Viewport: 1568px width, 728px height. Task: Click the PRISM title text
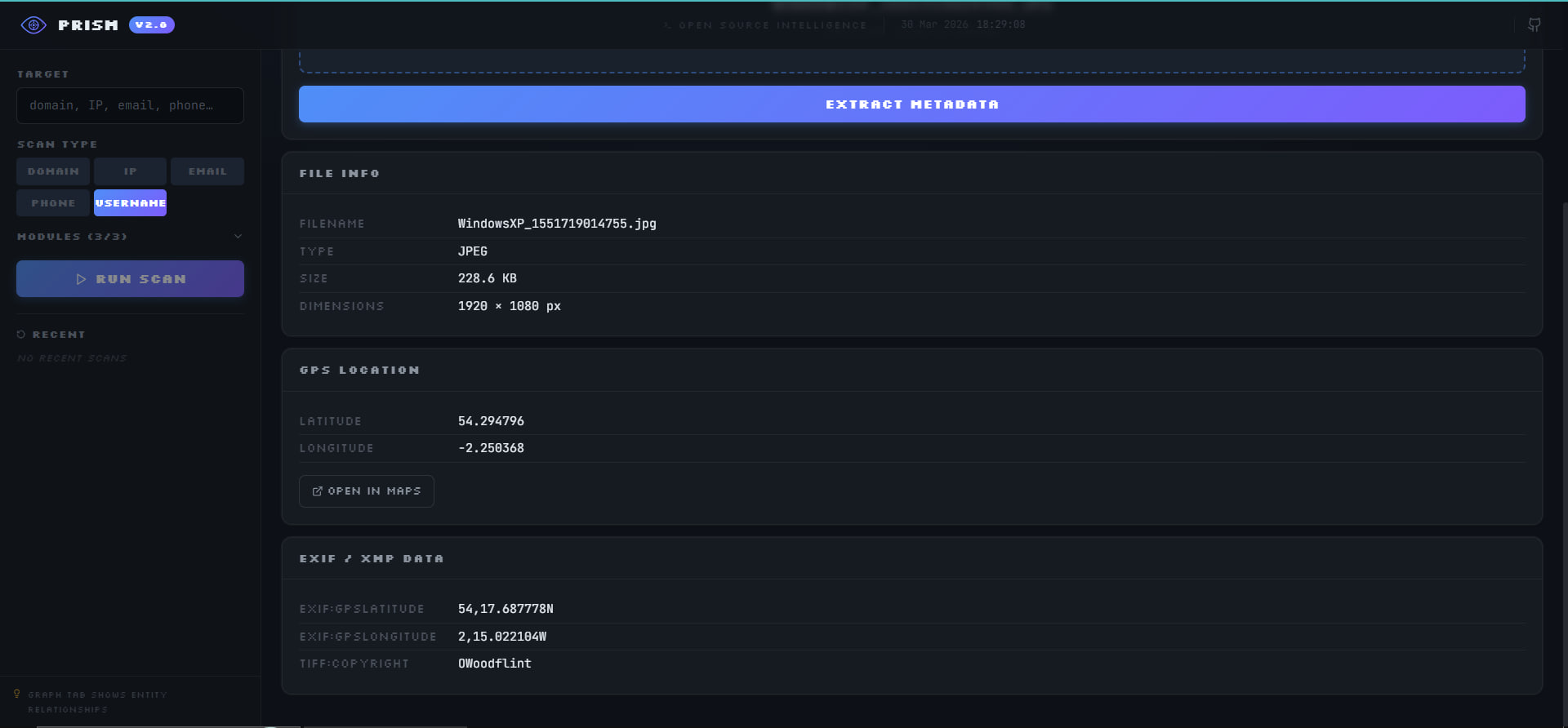pos(88,25)
